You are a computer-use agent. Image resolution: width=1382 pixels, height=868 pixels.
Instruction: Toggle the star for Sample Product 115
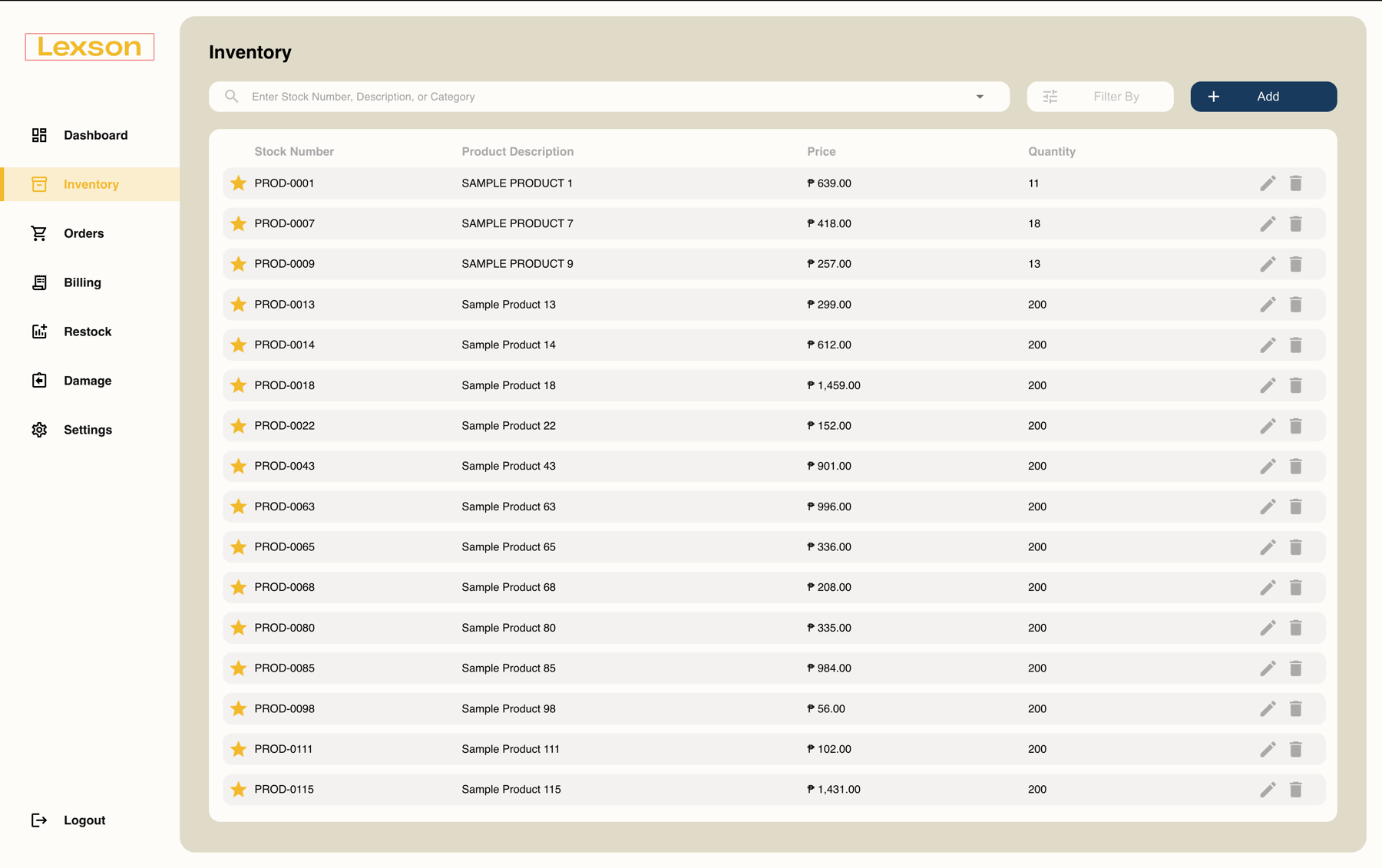click(x=238, y=789)
